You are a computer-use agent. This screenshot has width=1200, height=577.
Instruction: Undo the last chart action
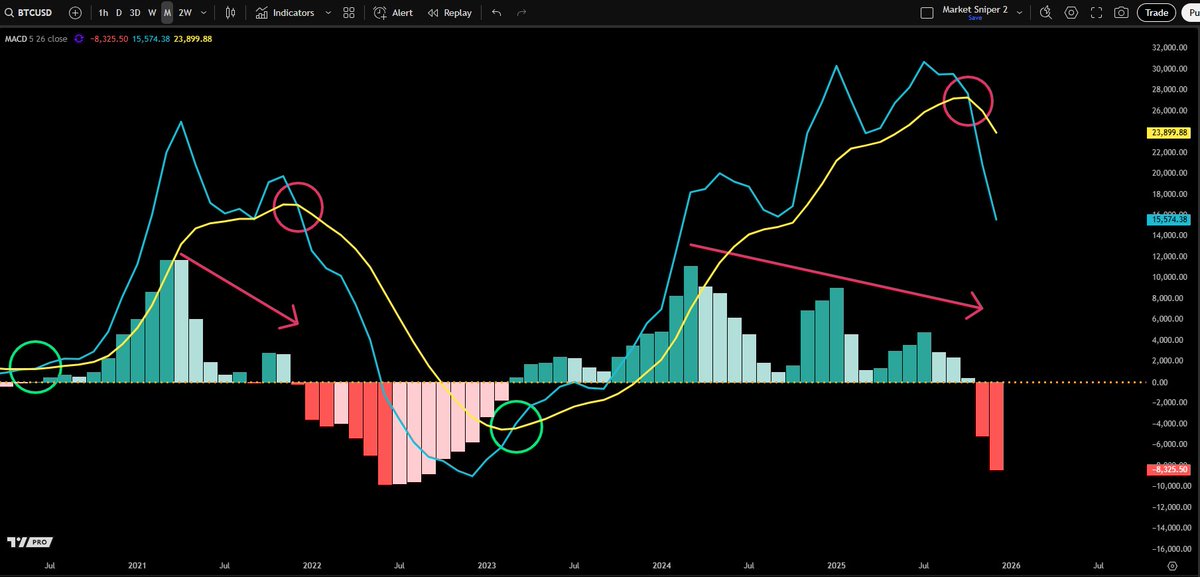(497, 13)
